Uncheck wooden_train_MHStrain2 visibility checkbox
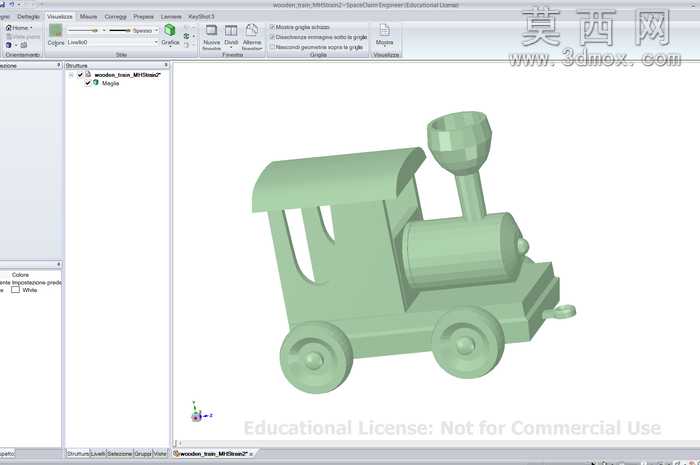The height and width of the screenshot is (465, 700). click(80, 75)
